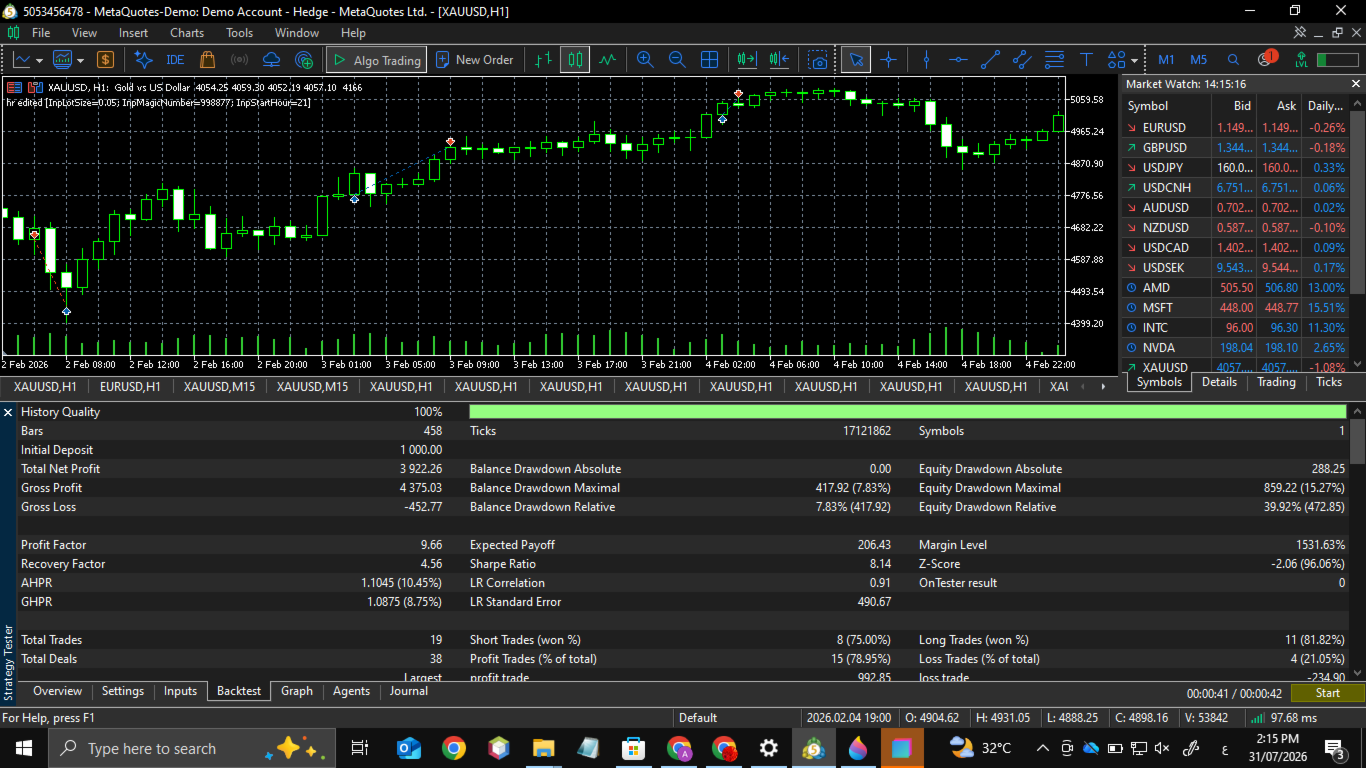1366x768 pixels.
Task: Select the NVDA row in Market Watch
Action: click(1235, 348)
